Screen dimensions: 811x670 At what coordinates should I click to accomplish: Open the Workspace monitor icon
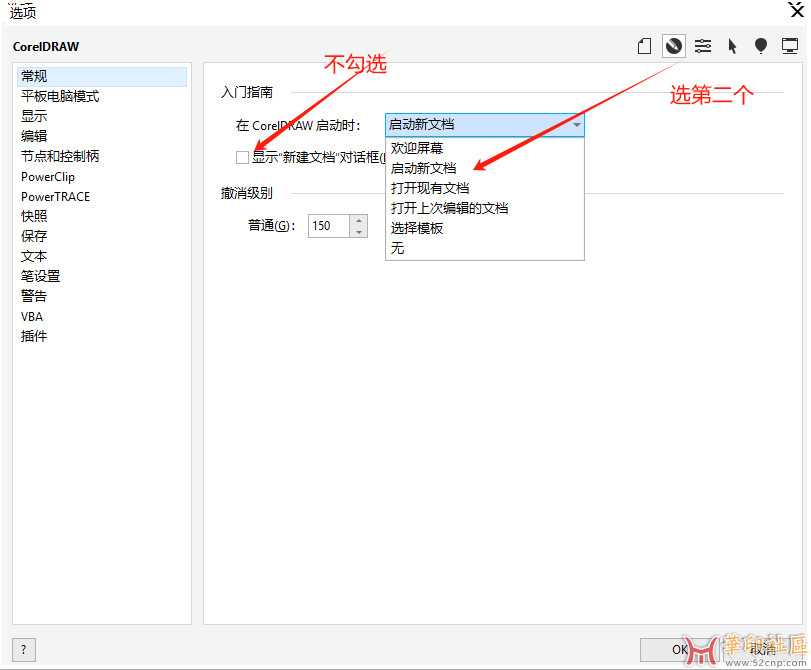790,46
